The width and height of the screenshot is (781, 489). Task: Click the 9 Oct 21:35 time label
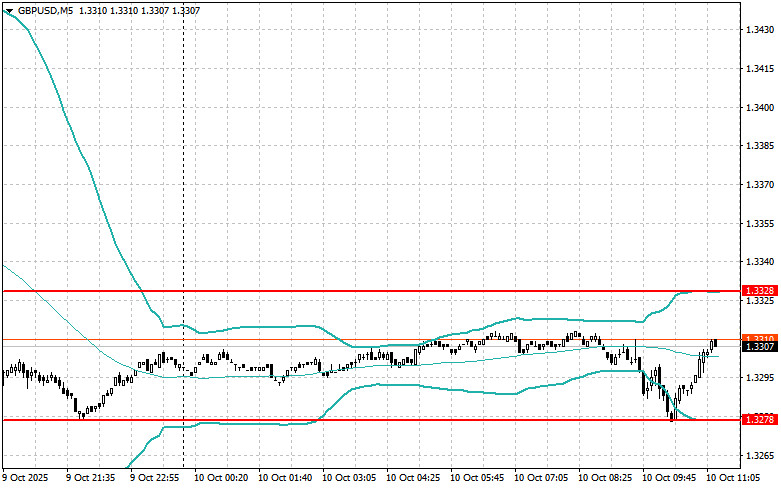pyautogui.click(x=91, y=478)
